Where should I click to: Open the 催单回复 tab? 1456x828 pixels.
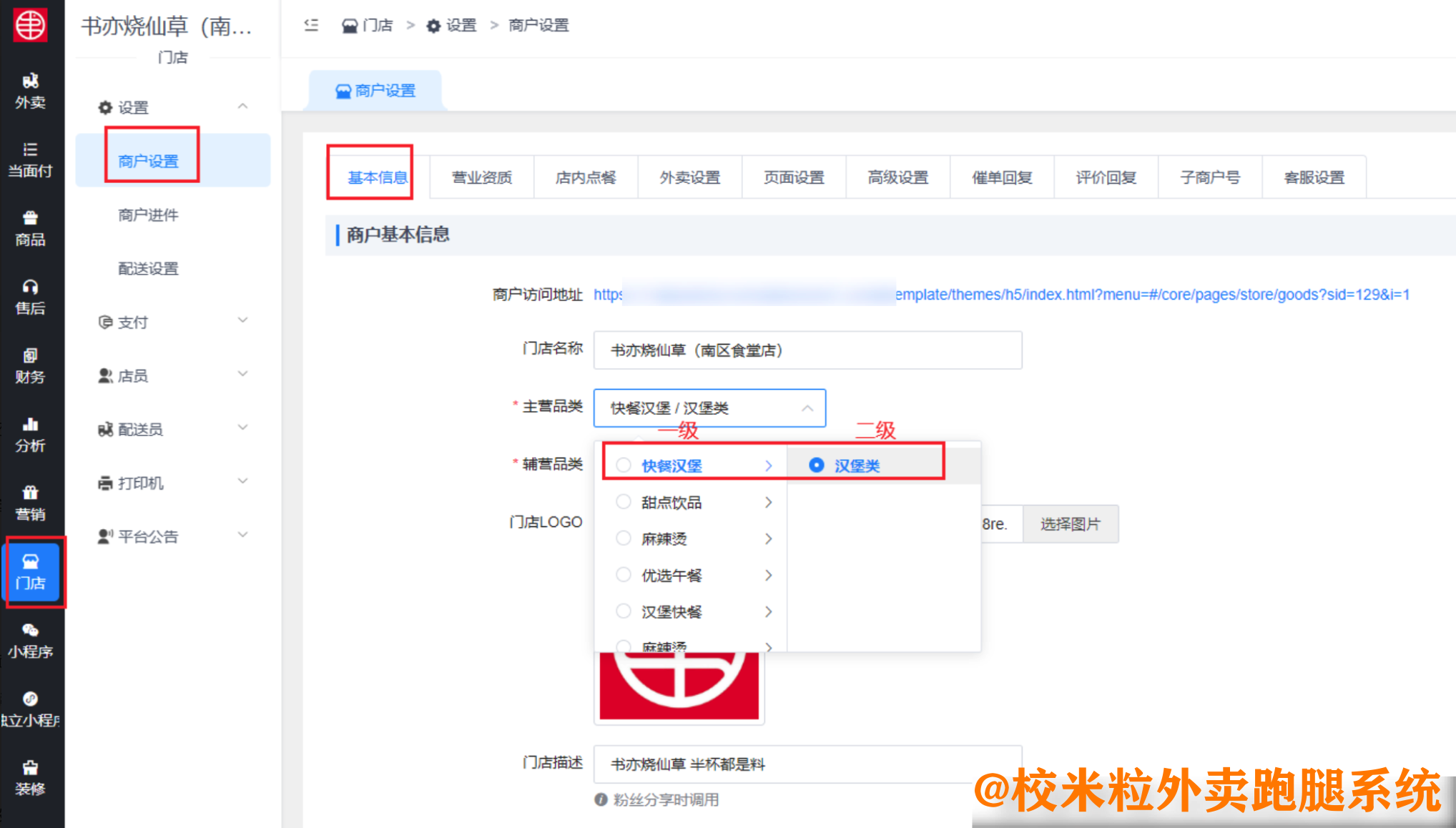click(x=1001, y=177)
